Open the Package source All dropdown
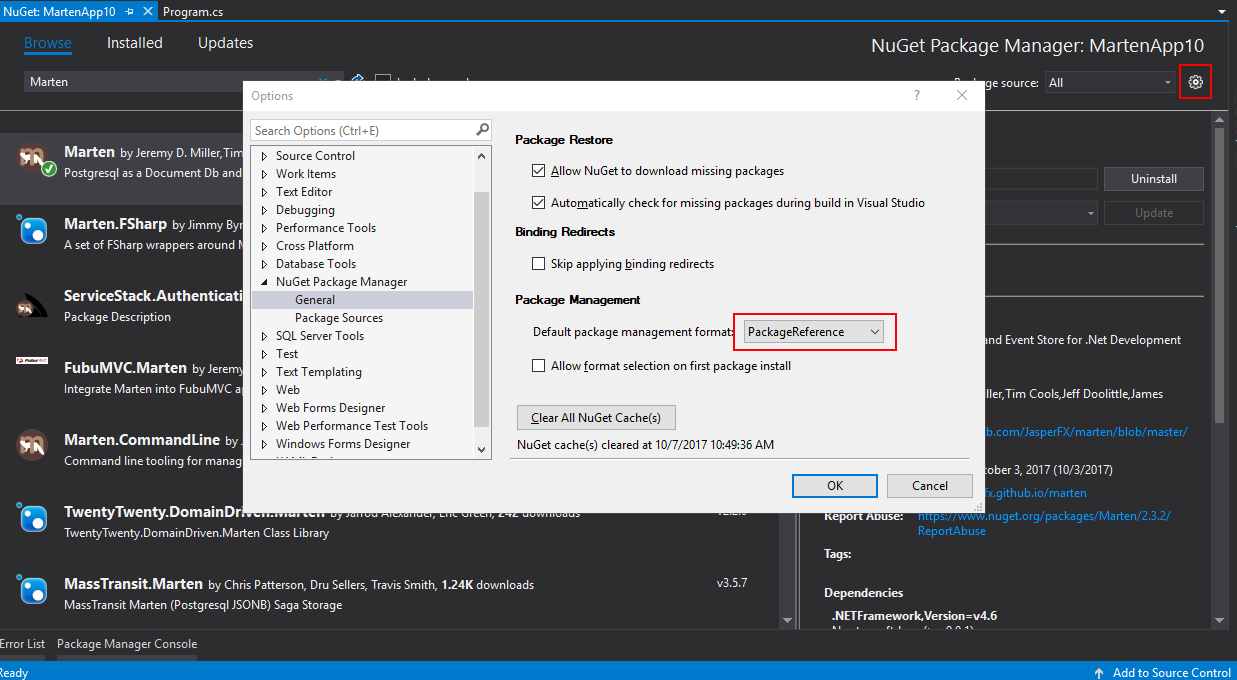The width and height of the screenshot is (1237, 680). (1110, 82)
